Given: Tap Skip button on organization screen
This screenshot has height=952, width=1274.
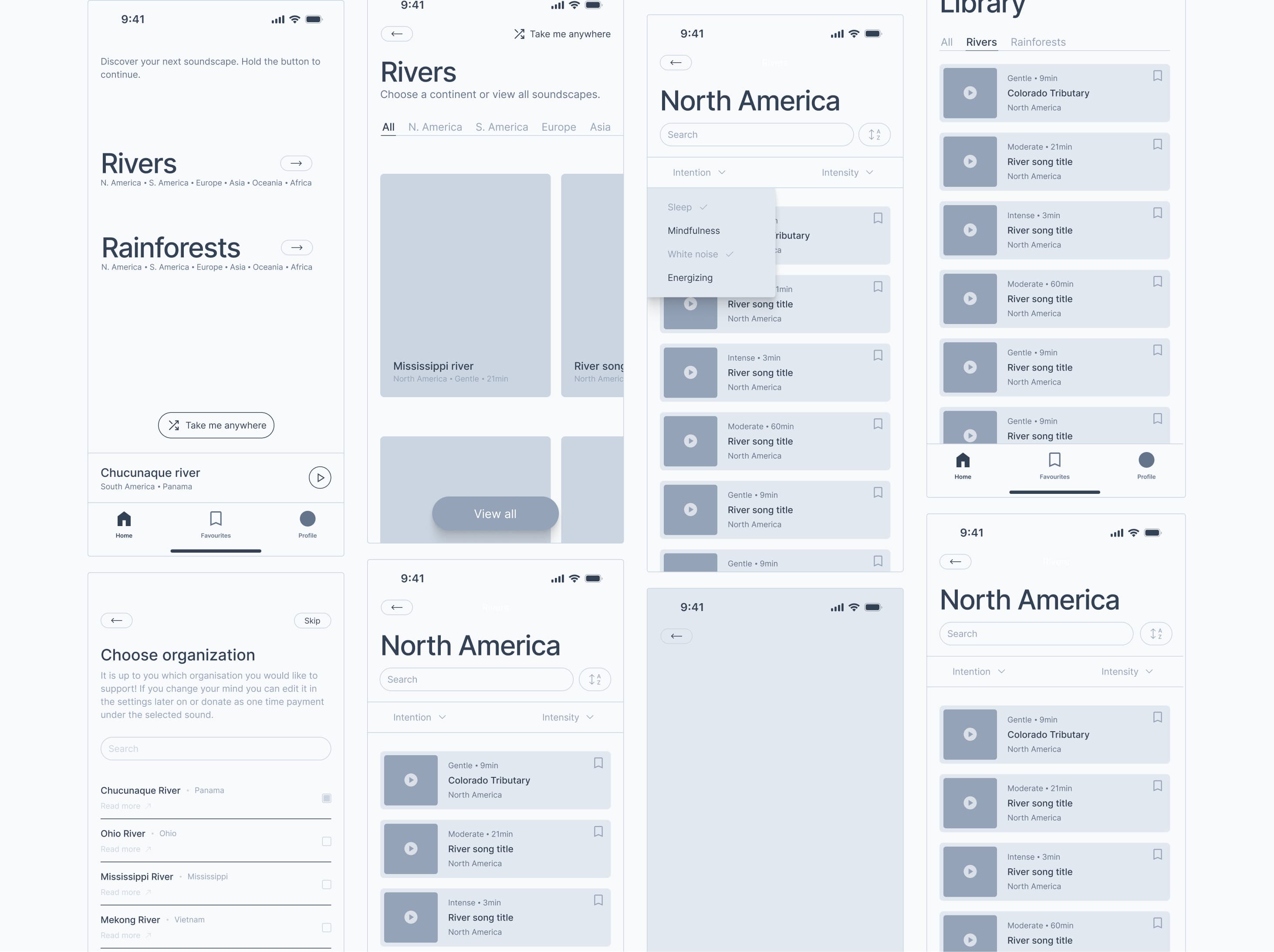Looking at the screenshot, I should 313,620.
